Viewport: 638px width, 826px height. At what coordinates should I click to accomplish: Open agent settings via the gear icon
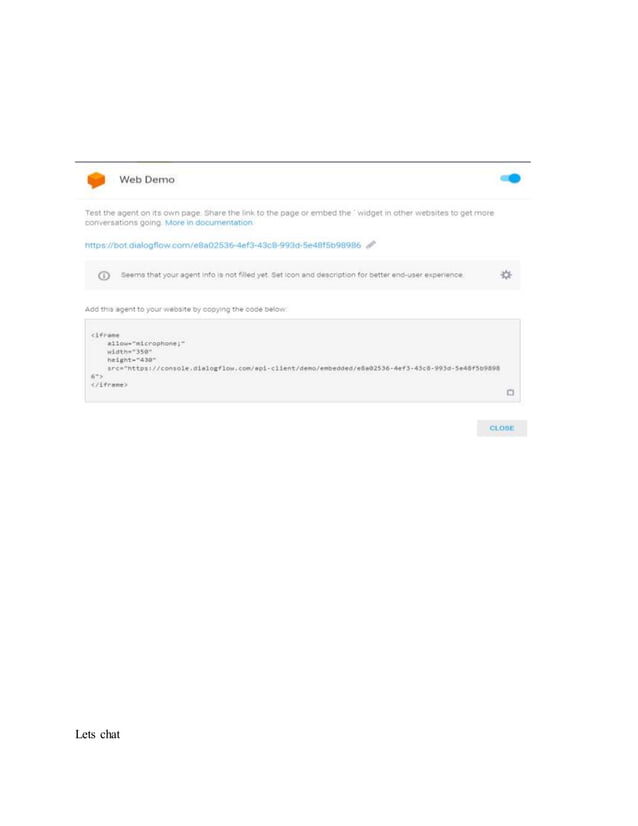pos(506,274)
